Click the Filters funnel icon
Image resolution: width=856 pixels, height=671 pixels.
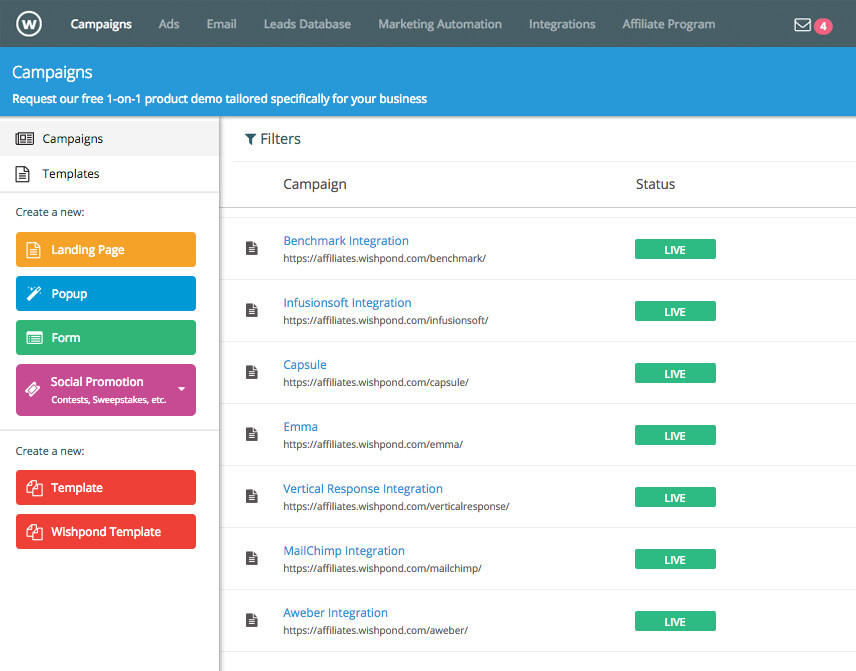click(250, 139)
